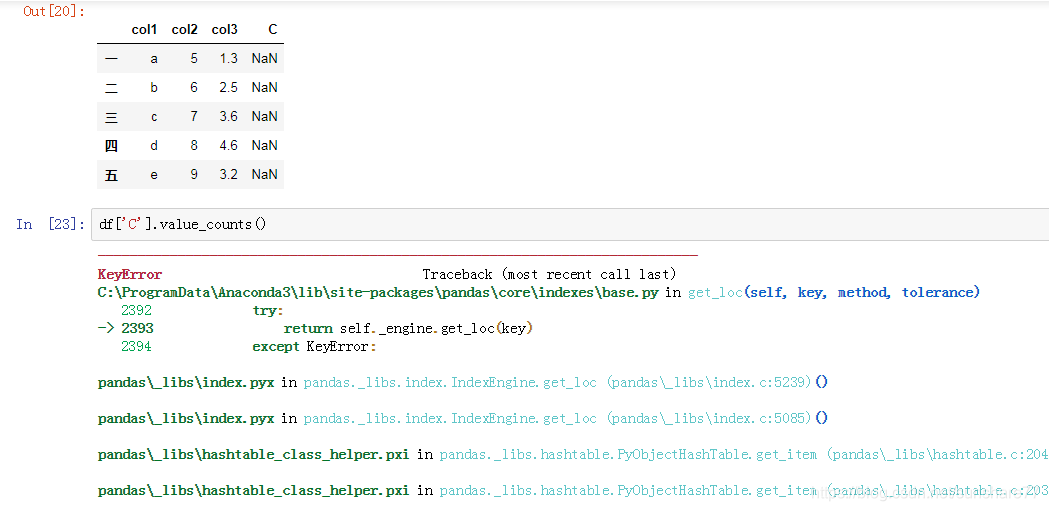
Task: Click the NaN cell in row 三
Action: (265, 116)
